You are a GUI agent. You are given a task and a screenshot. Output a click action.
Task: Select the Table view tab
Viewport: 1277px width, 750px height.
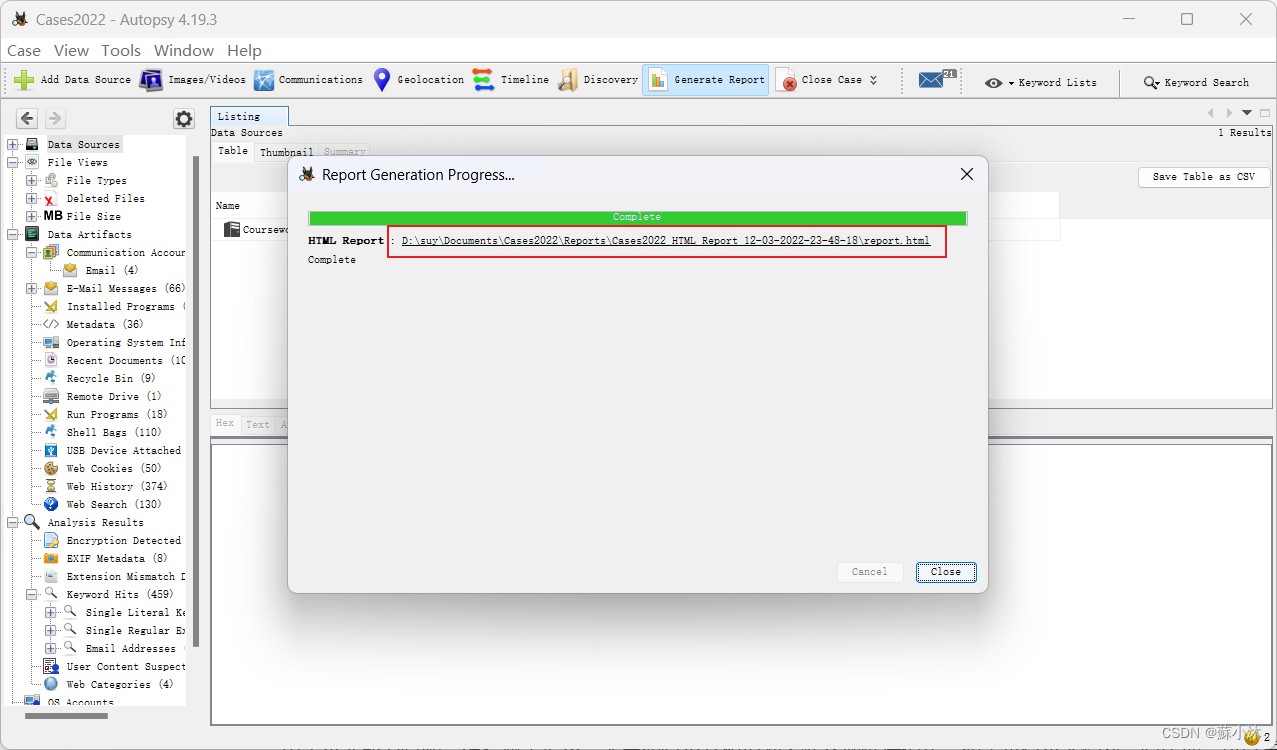click(x=233, y=151)
